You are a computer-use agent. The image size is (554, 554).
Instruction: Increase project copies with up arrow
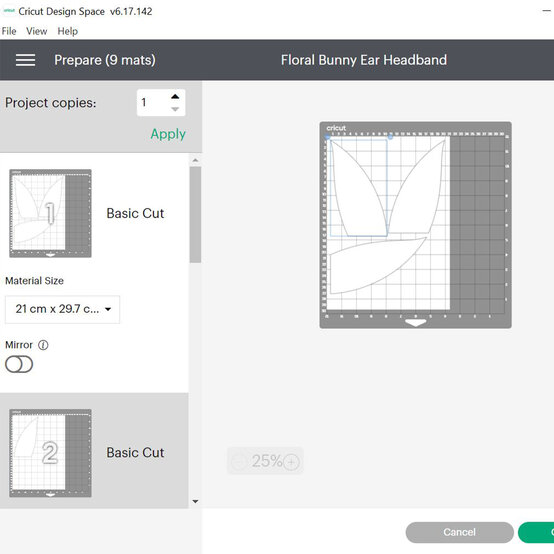coord(175,96)
